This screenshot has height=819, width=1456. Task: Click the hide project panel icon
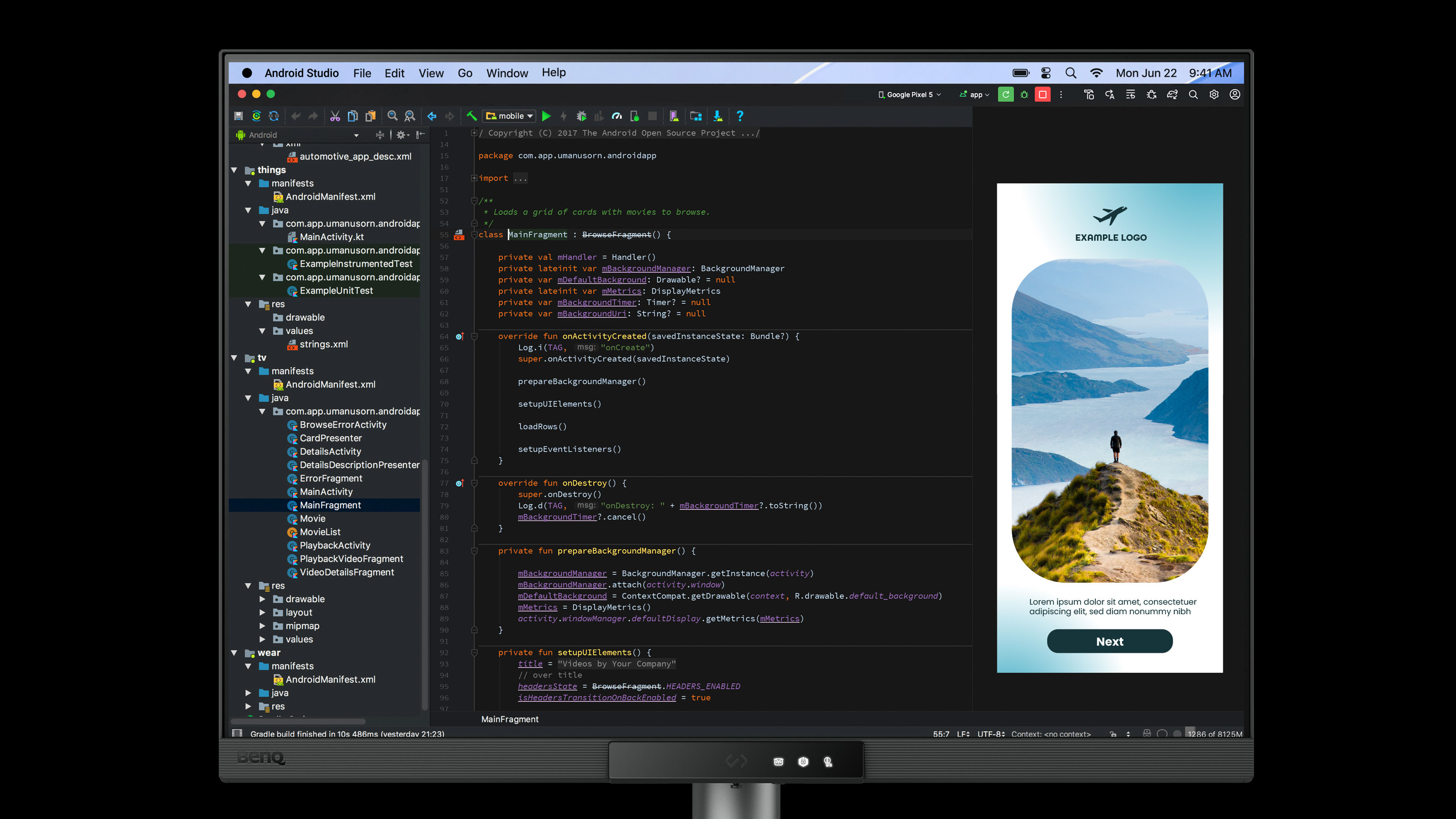[420, 135]
